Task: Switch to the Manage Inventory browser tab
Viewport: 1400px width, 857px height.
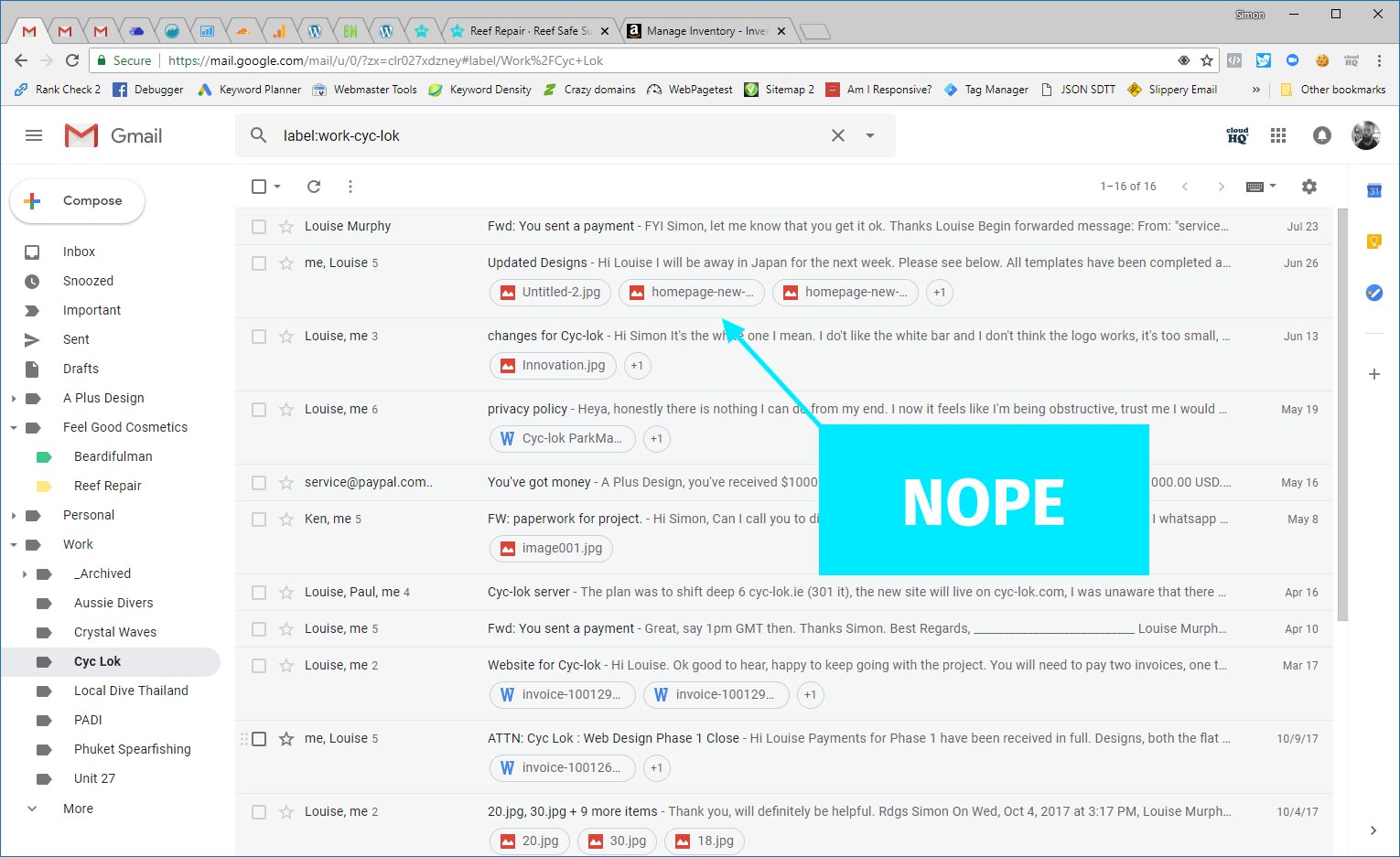Action: point(705,31)
